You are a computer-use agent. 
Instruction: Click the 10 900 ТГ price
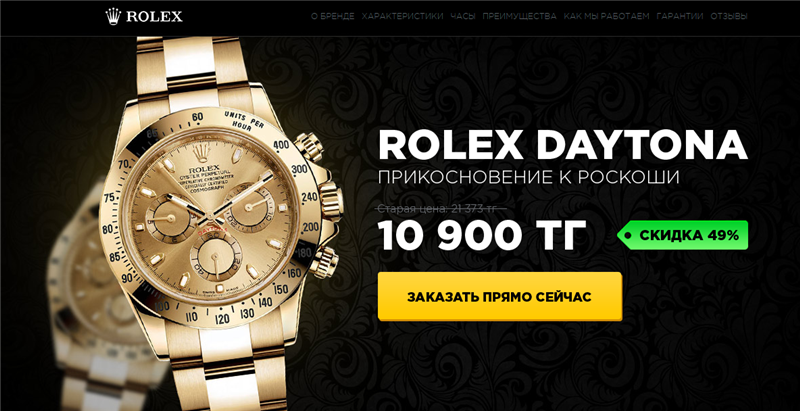pos(482,236)
